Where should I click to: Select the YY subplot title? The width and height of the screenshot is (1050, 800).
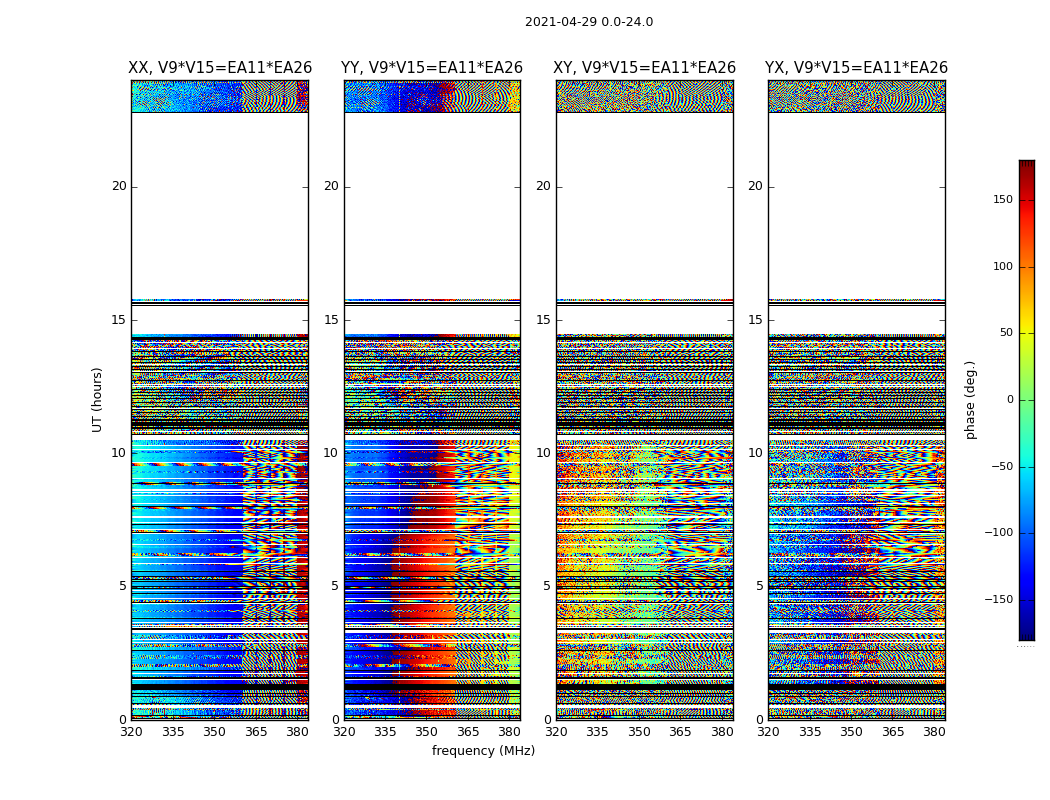pyautogui.click(x=432, y=68)
